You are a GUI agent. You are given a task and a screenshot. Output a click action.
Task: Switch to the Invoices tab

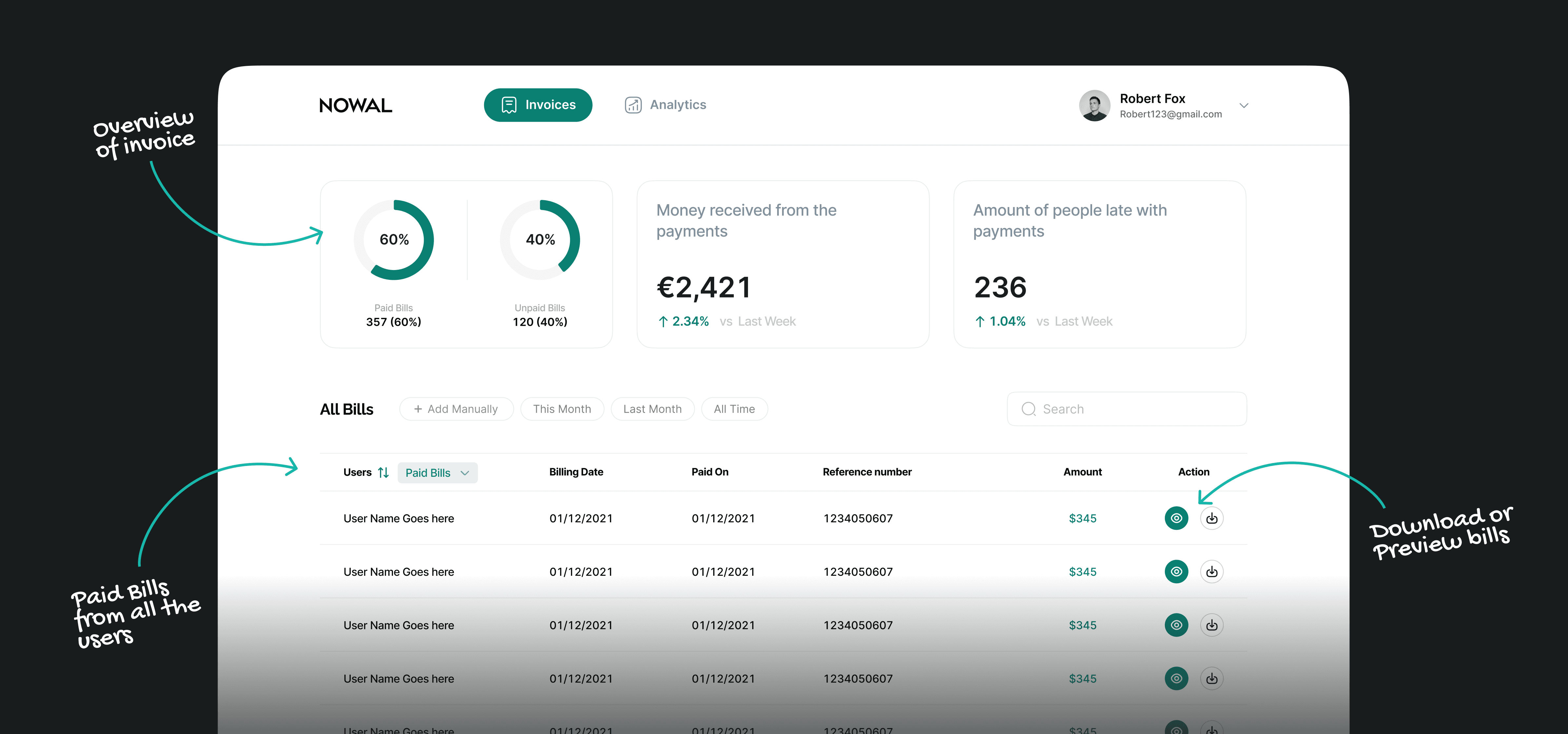(x=538, y=105)
